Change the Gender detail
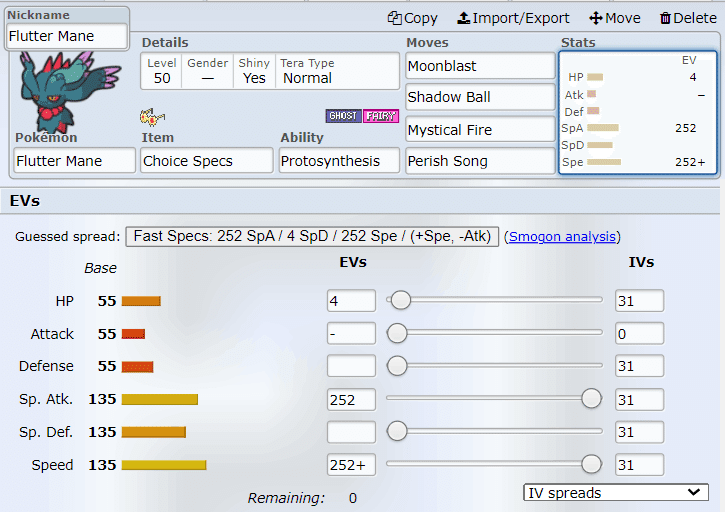The image size is (725, 512). tap(208, 71)
